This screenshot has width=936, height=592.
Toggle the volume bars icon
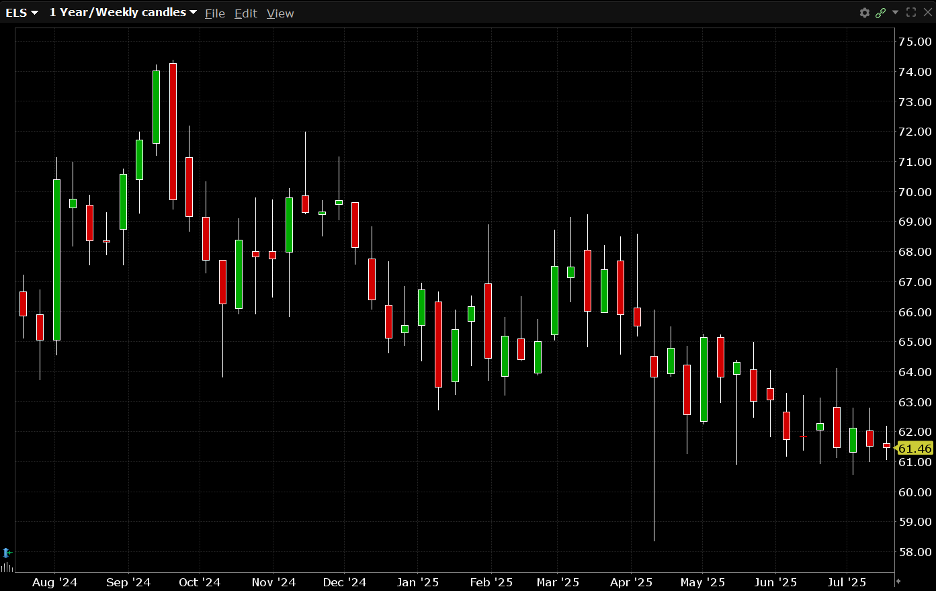[8, 567]
